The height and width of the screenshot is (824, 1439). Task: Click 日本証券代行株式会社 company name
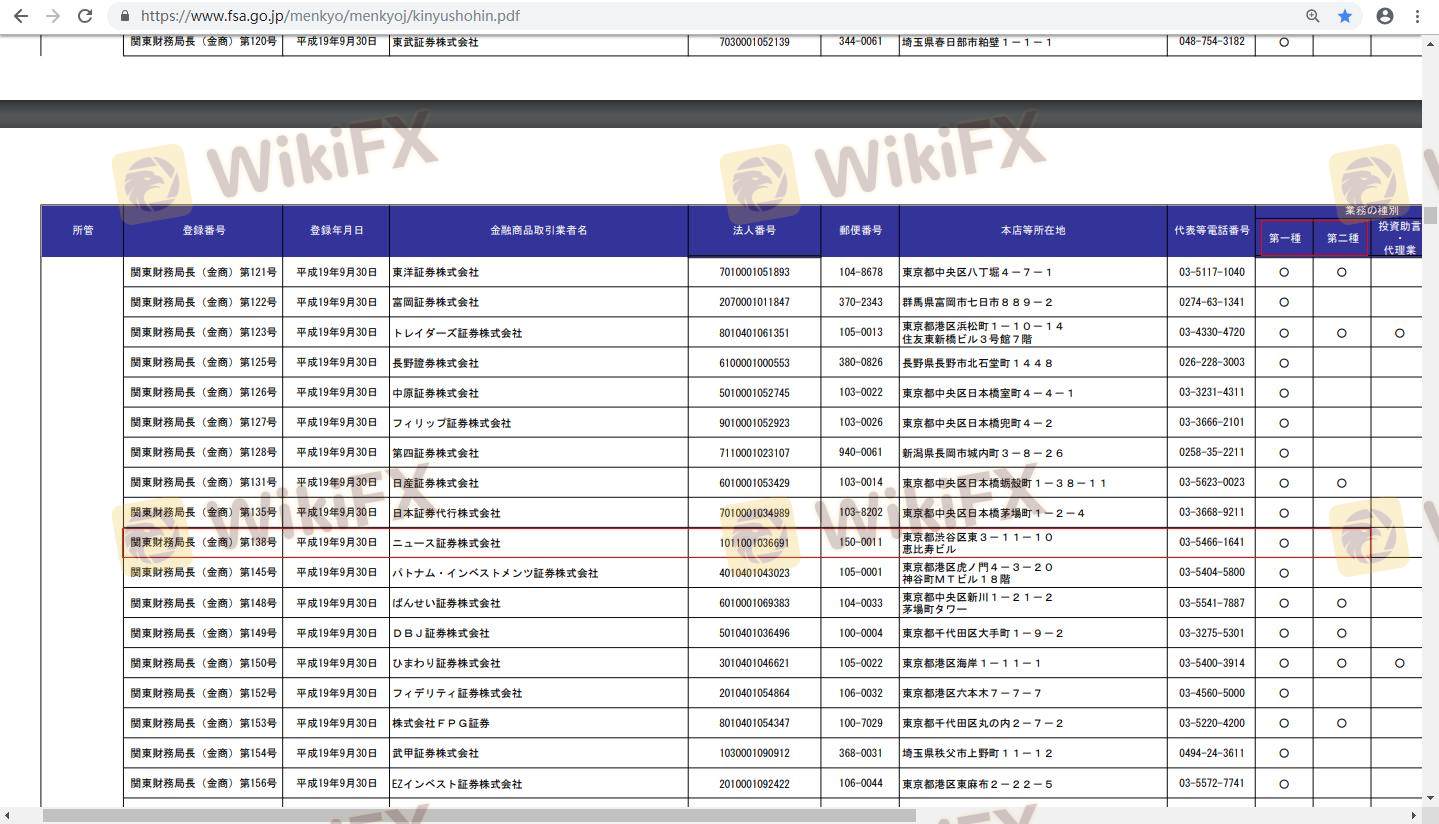pyautogui.click(x=446, y=513)
